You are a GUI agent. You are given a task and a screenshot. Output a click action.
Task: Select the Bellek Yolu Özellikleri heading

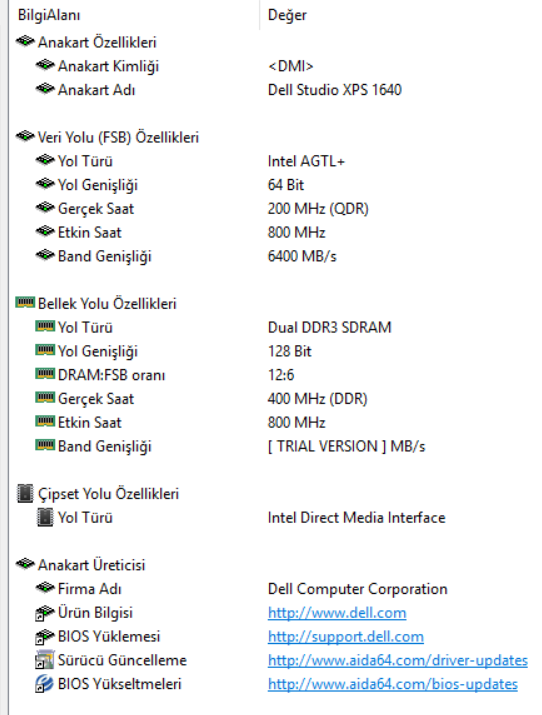tap(107, 304)
